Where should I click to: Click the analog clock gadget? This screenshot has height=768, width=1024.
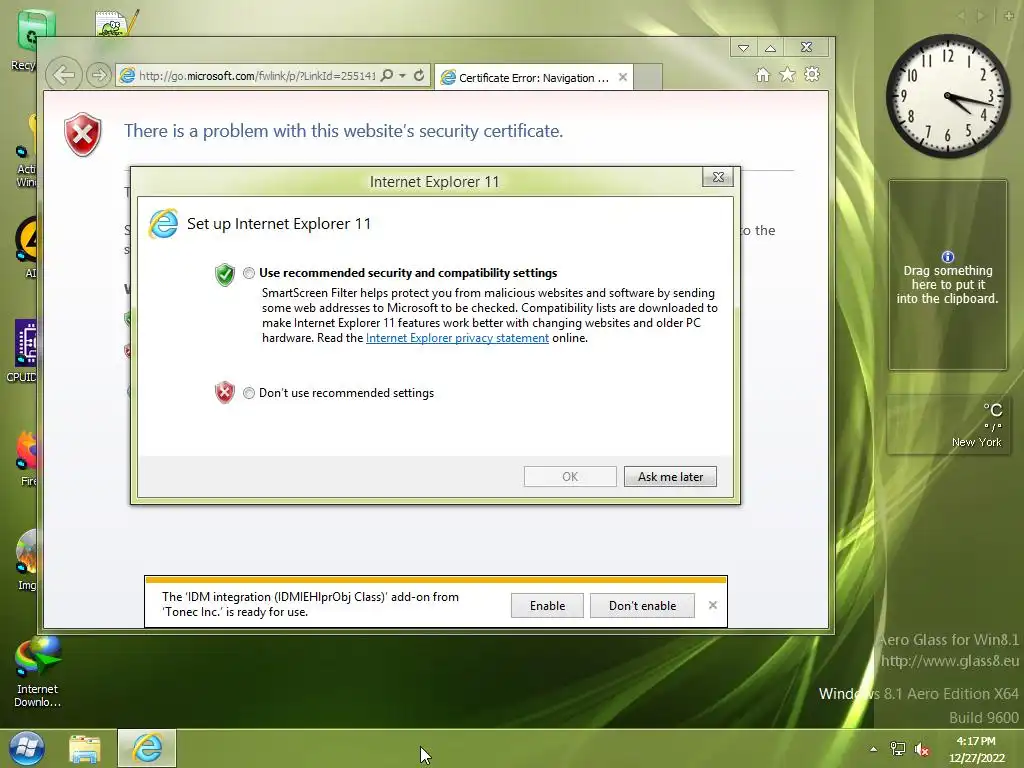click(948, 97)
